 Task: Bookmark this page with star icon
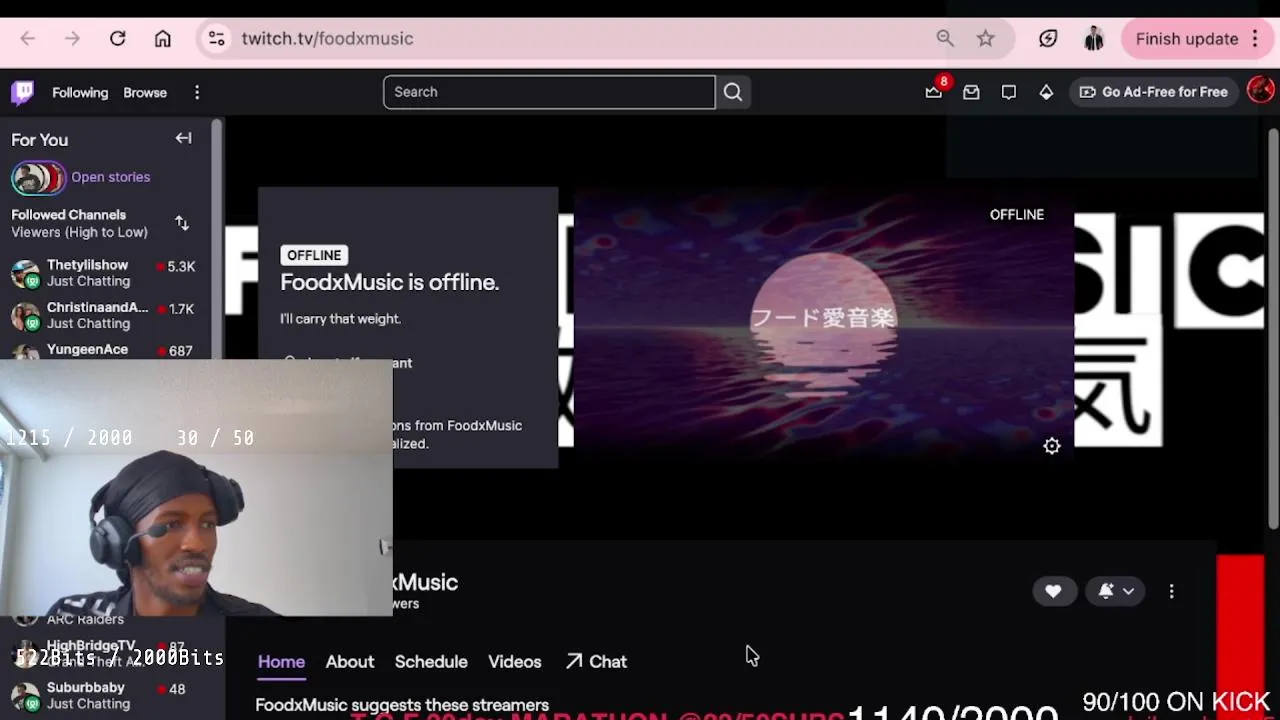986,38
